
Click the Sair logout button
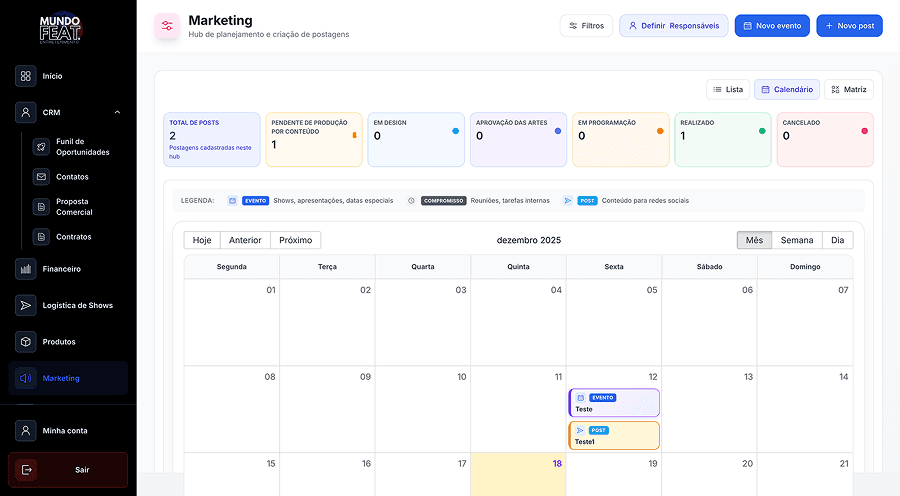click(x=68, y=470)
